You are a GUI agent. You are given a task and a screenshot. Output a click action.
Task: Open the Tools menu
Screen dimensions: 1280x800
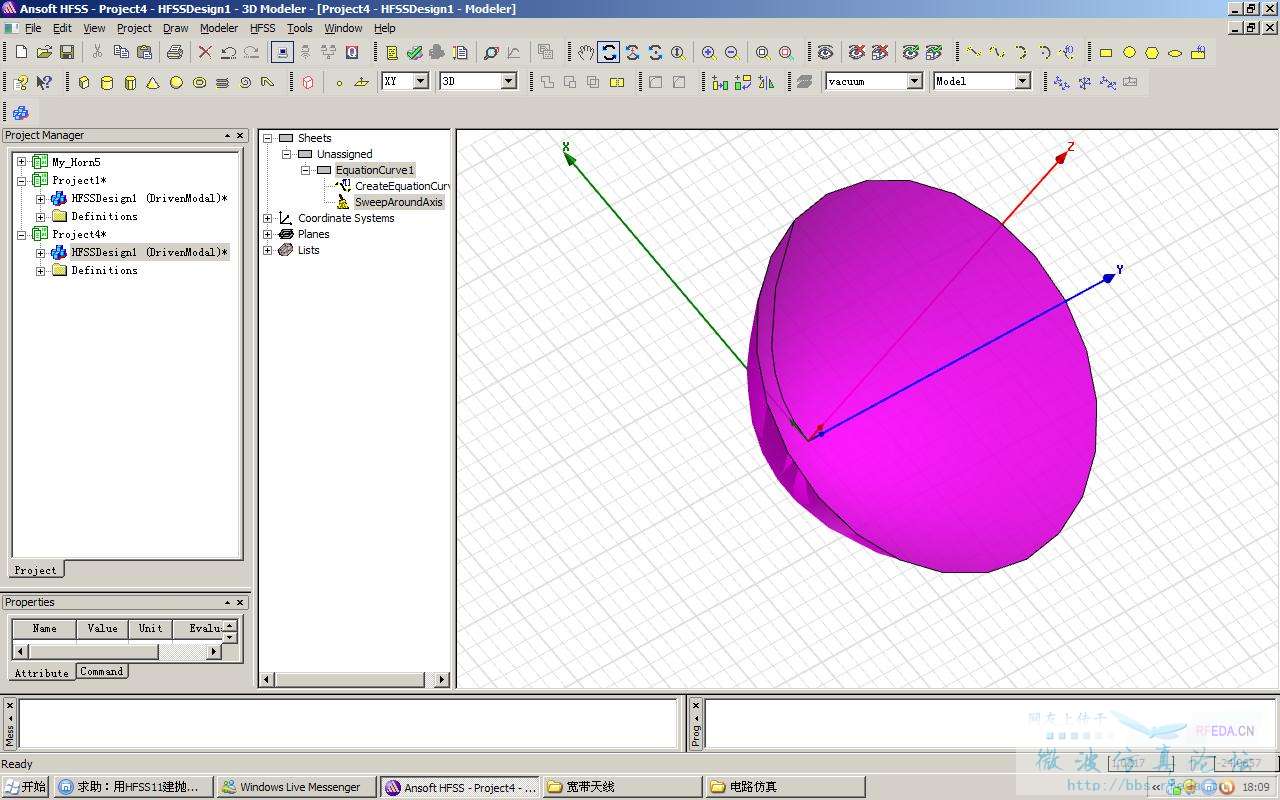point(299,28)
